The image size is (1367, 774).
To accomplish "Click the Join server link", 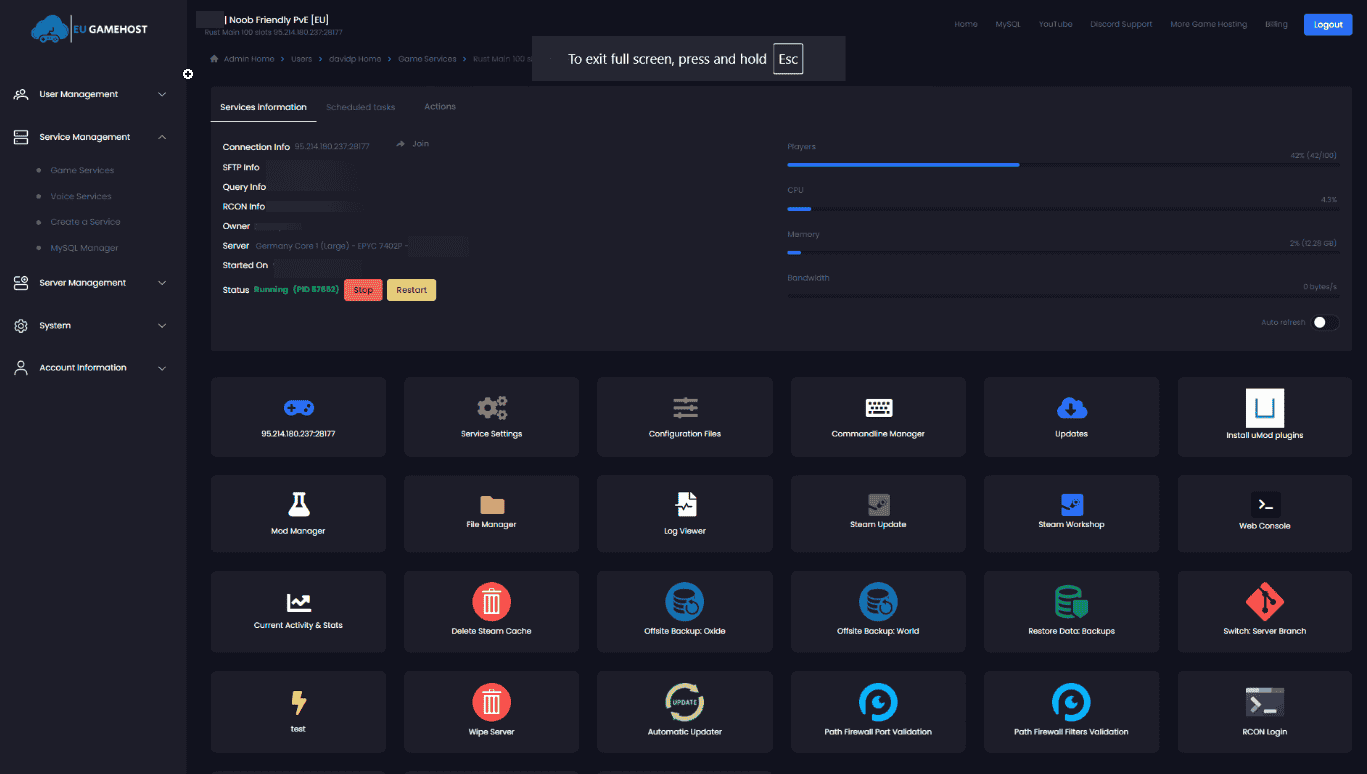I will pyautogui.click(x=413, y=144).
